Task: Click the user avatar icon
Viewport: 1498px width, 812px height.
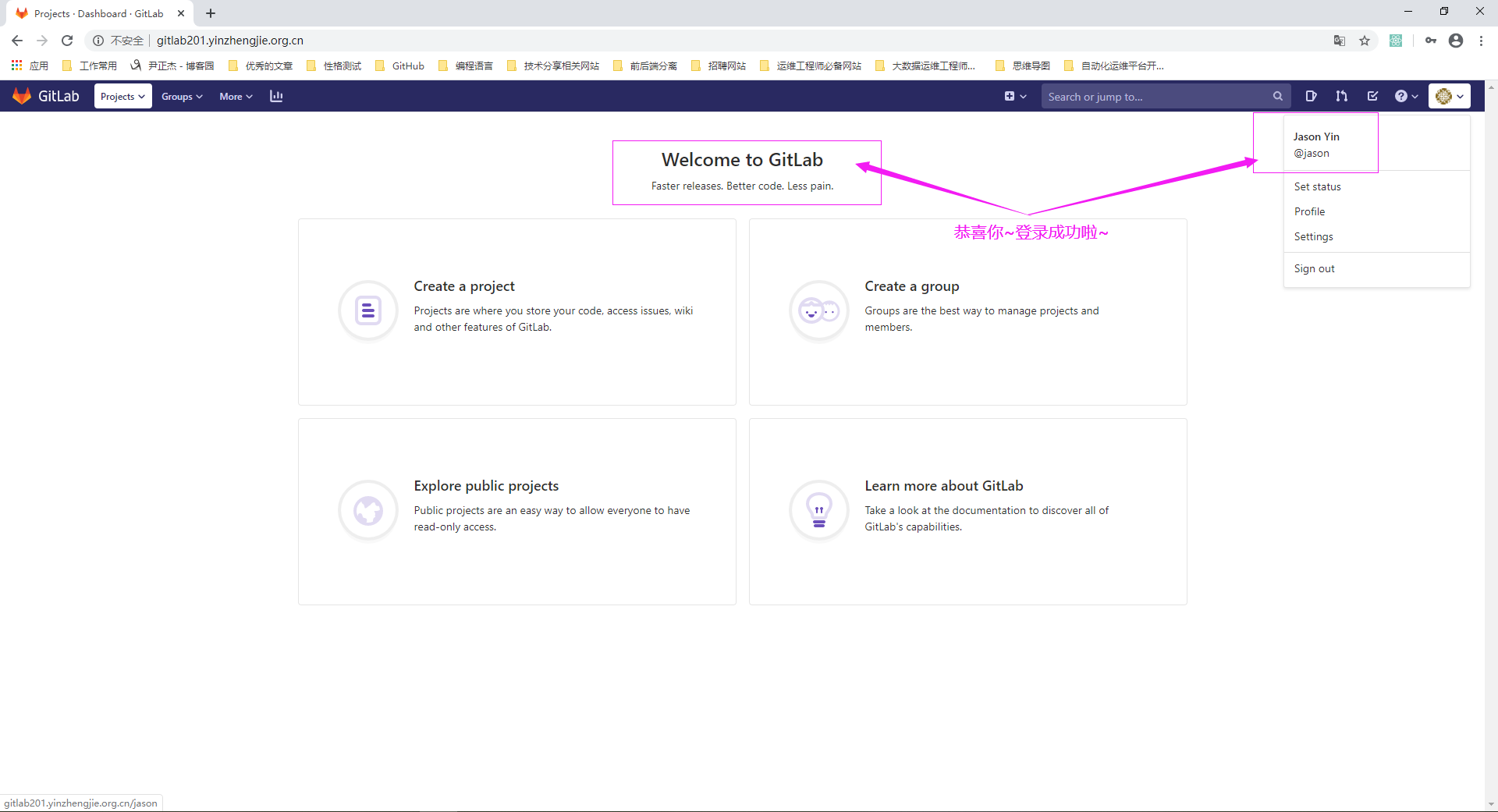Action: pyautogui.click(x=1443, y=96)
